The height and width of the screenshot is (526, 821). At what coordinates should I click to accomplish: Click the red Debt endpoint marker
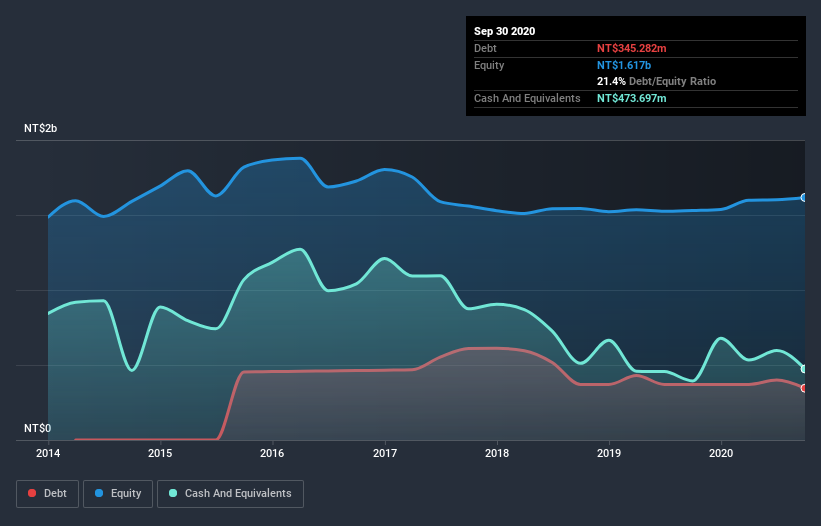tap(804, 388)
